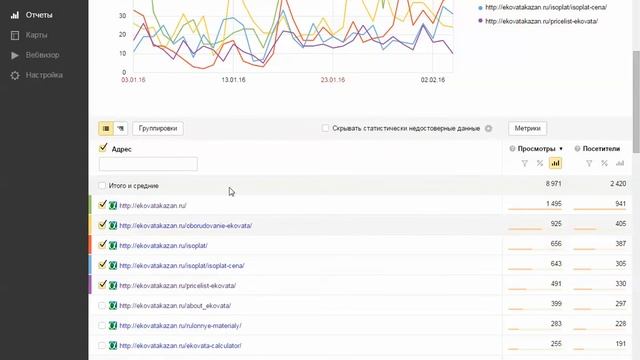Click help icon beside Посетители
The width and height of the screenshot is (640, 360).
pyautogui.click(x=577, y=149)
